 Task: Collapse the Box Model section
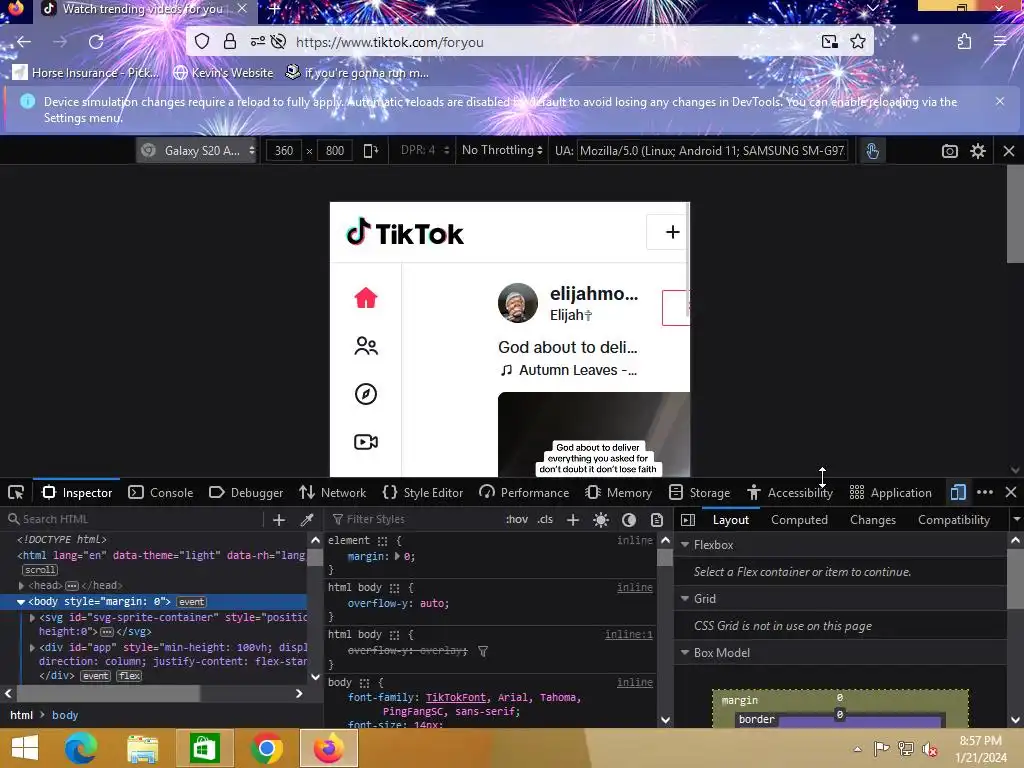pyautogui.click(x=685, y=653)
